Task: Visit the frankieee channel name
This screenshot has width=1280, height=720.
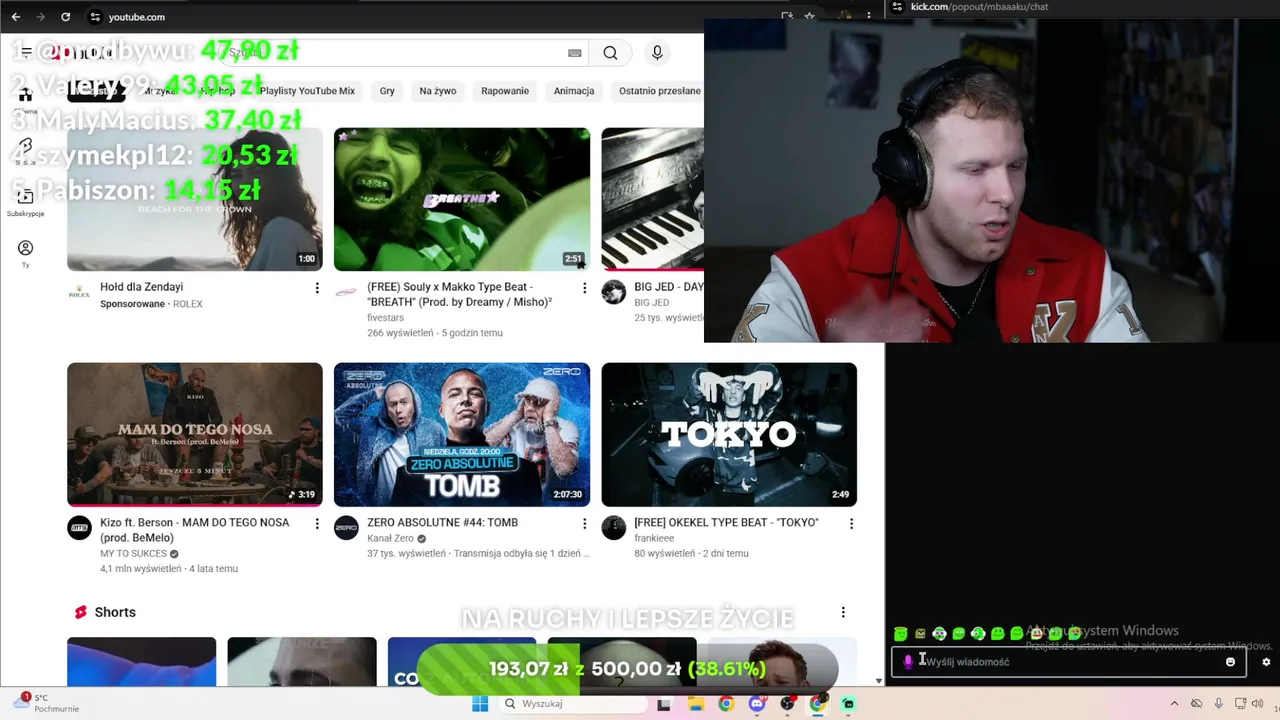Action: pyautogui.click(x=655, y=538)
